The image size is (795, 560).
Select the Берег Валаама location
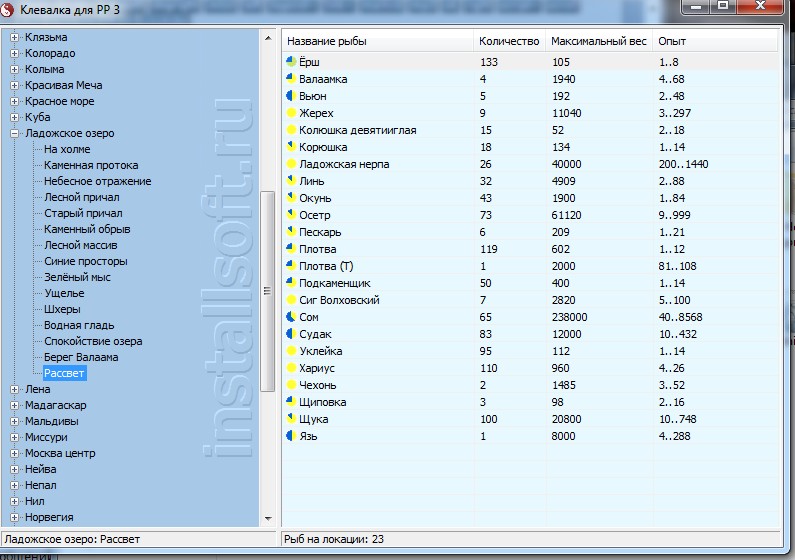coord(81,357)
